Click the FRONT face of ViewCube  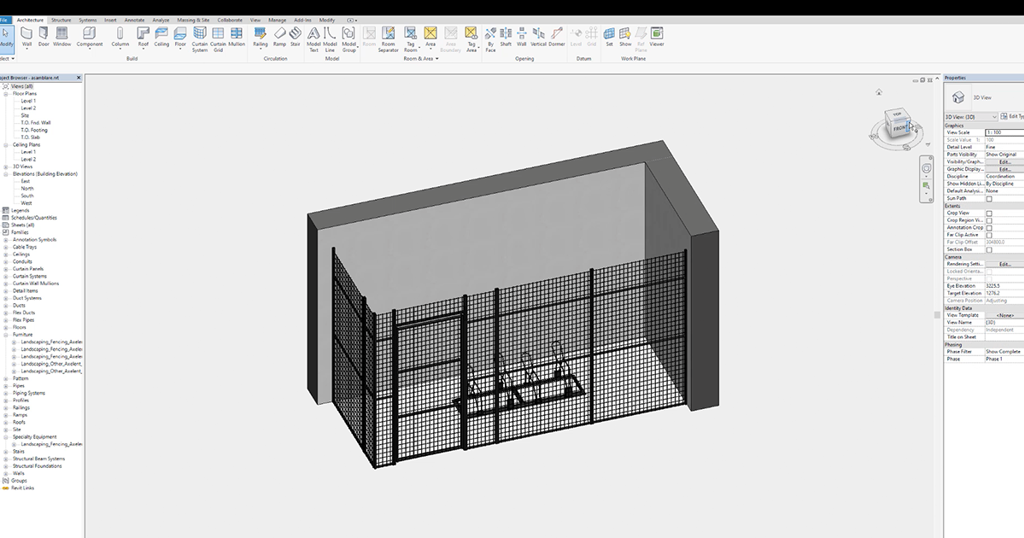[899, 129]
